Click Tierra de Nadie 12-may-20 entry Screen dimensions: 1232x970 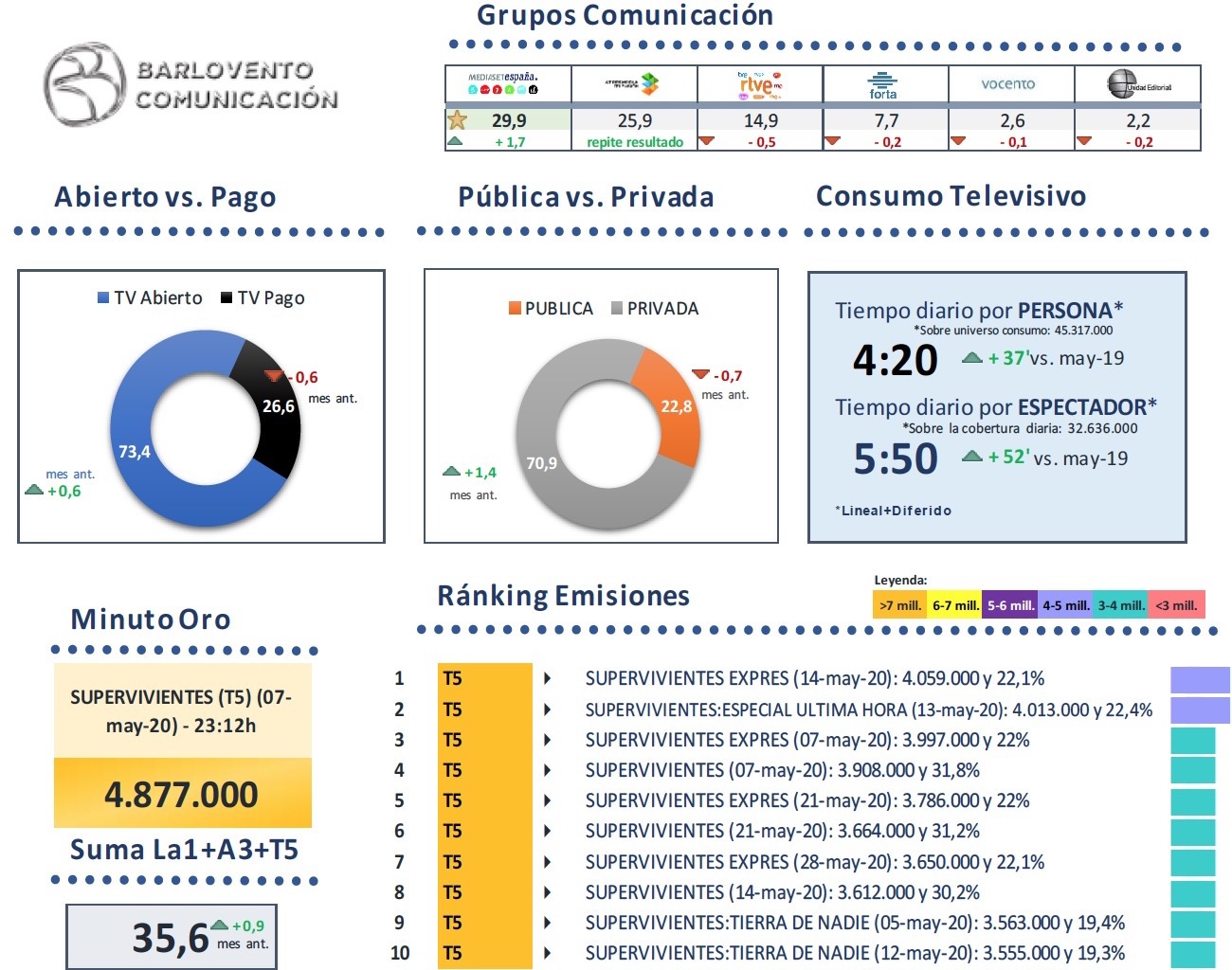coord(856,953)
